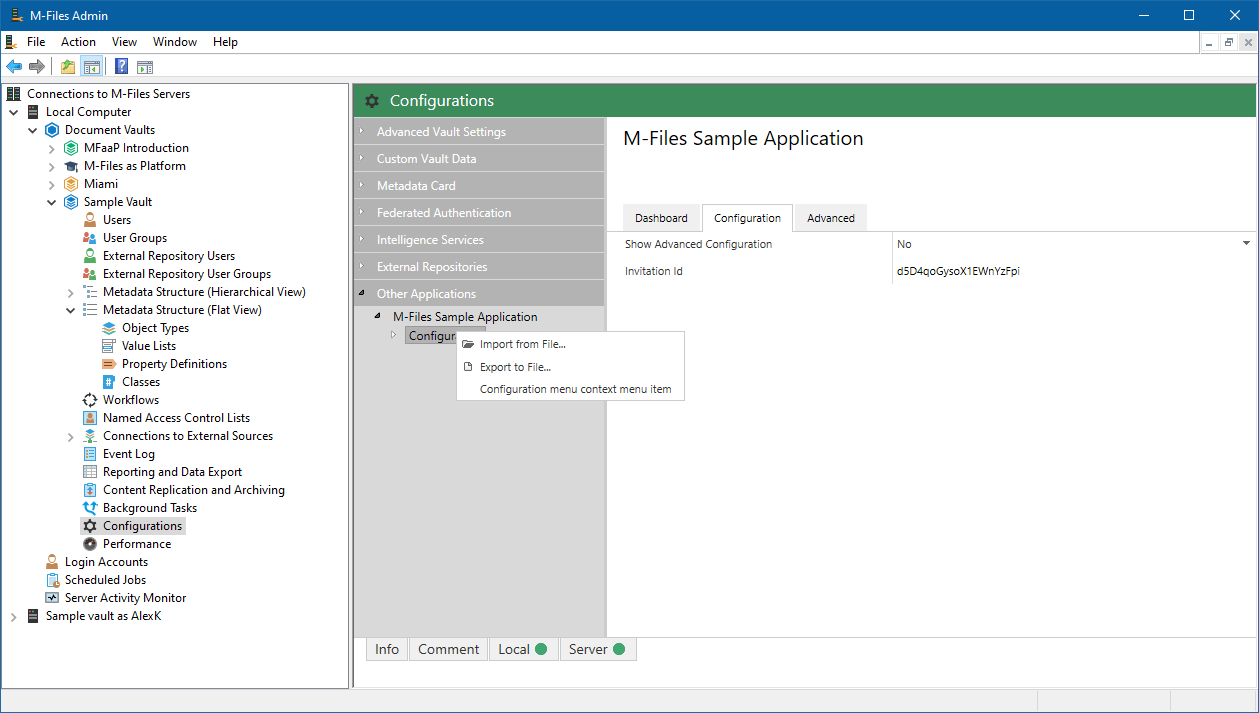
Task: Click the Named Access Control Lists icon
Action: click(x=90, y=418)
